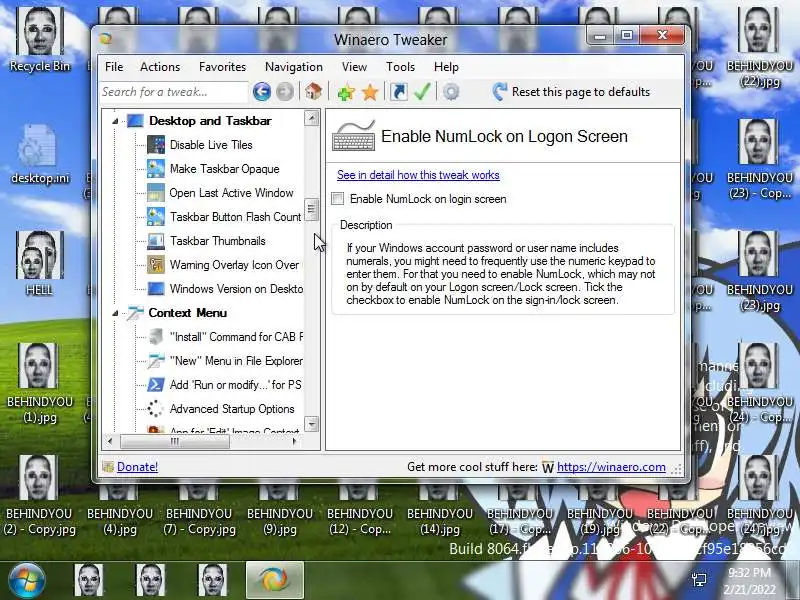
Task: Open the Winaero Tweaker taskbar button
Action: [x=275, y=581]
